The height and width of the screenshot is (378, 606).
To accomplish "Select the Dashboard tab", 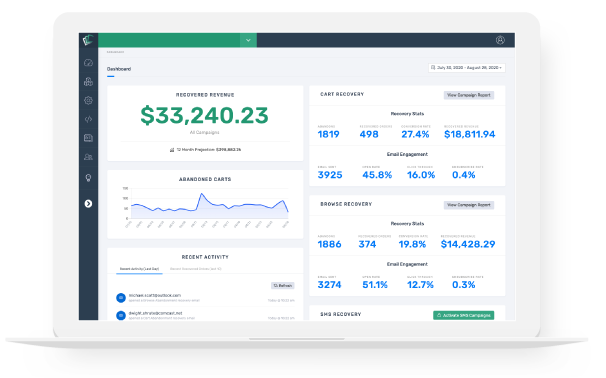I will 119,69.
